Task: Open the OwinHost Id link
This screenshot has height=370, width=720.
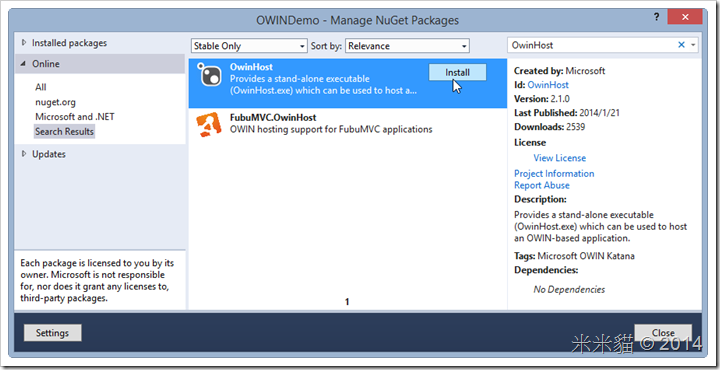Action: click(548, 85)
